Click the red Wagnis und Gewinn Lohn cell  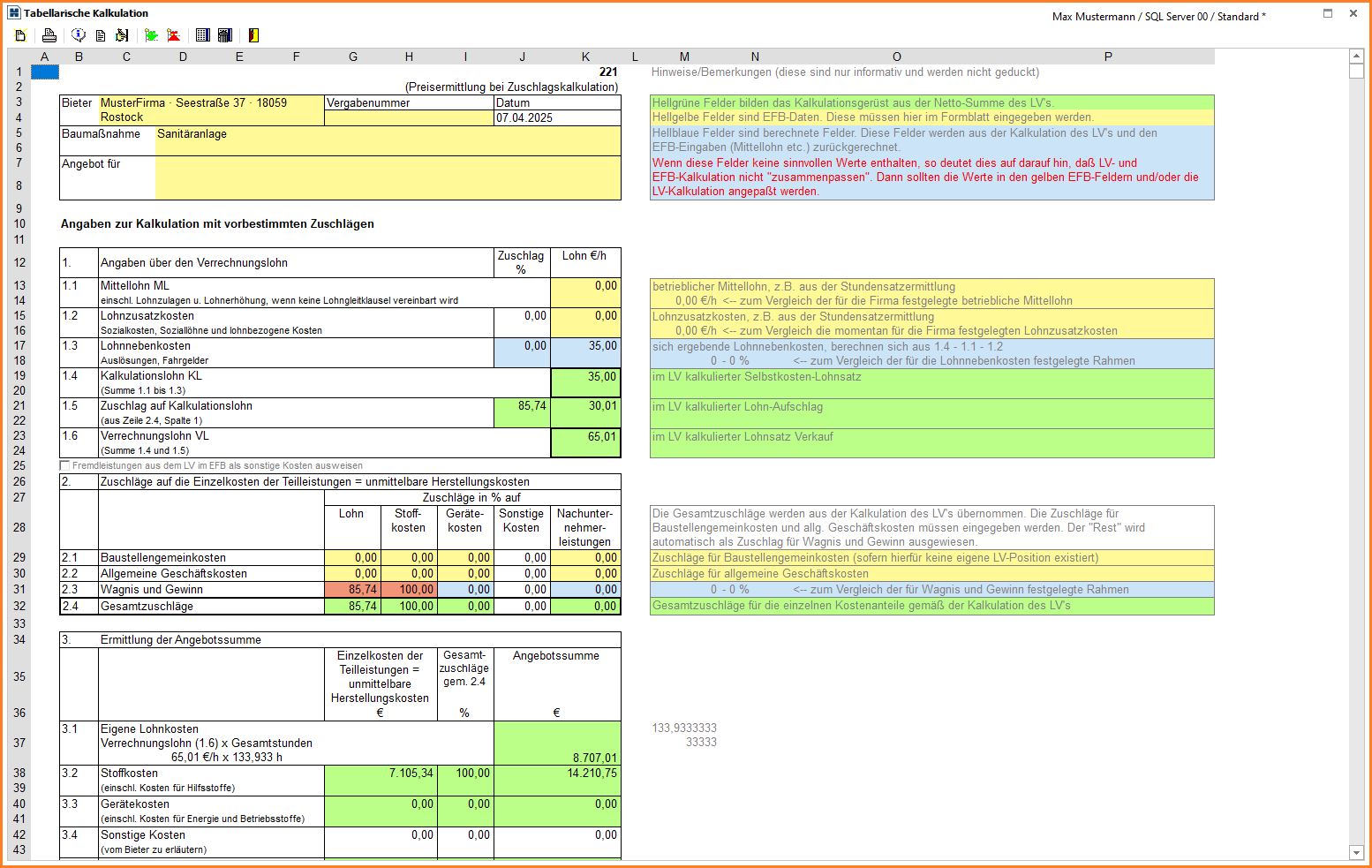(352, 590)
